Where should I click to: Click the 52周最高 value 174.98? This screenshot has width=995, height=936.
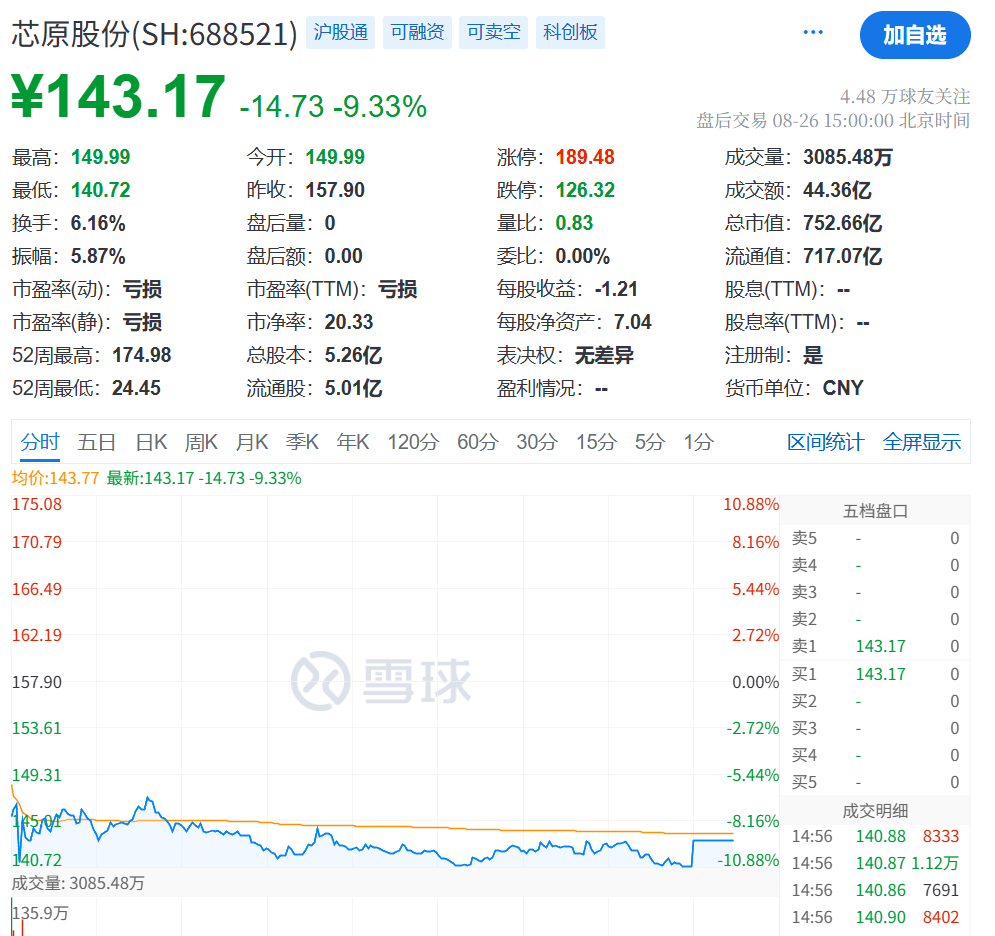pyautogui.click(x=142, y=355)
